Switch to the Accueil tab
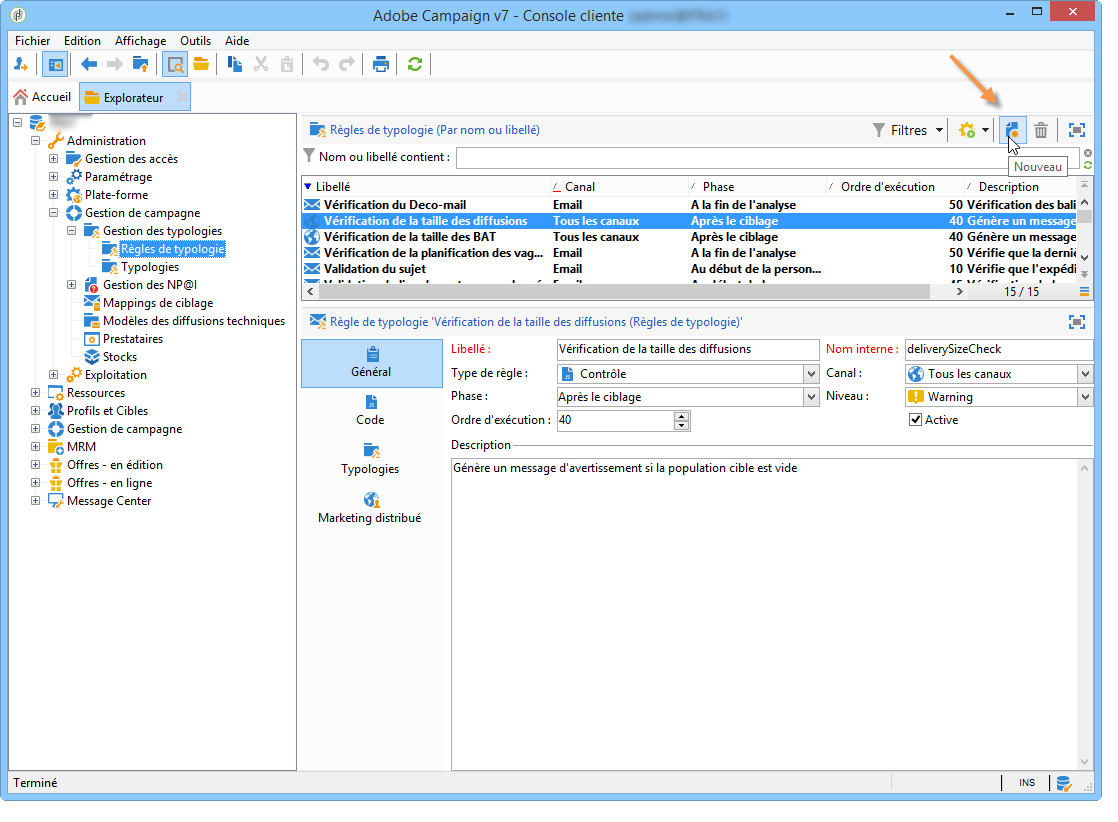Image resolution: width=1118 pixels, height=822 pixels. pyautogui.click(x=43, y=97)
